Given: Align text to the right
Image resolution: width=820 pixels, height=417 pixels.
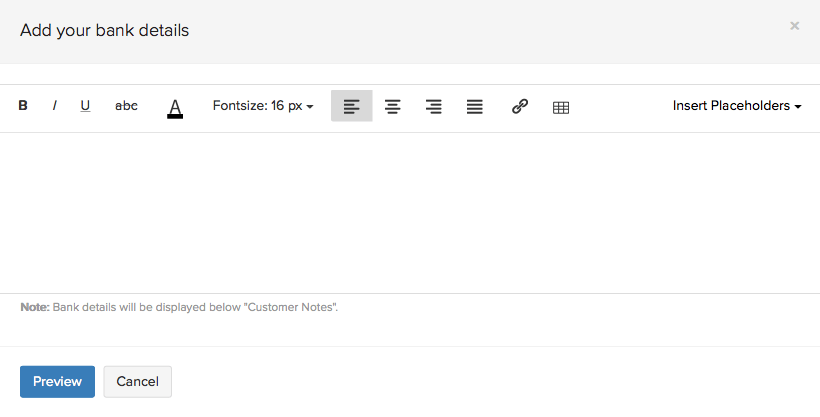Looking at the screenshot, I should click(434, 106).
